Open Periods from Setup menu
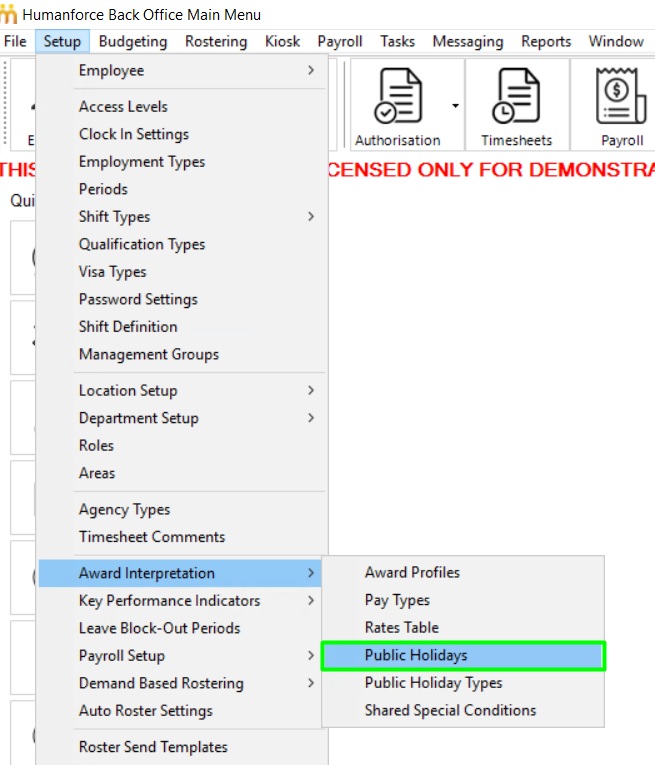The image size is (655, 765). [180, 189]
